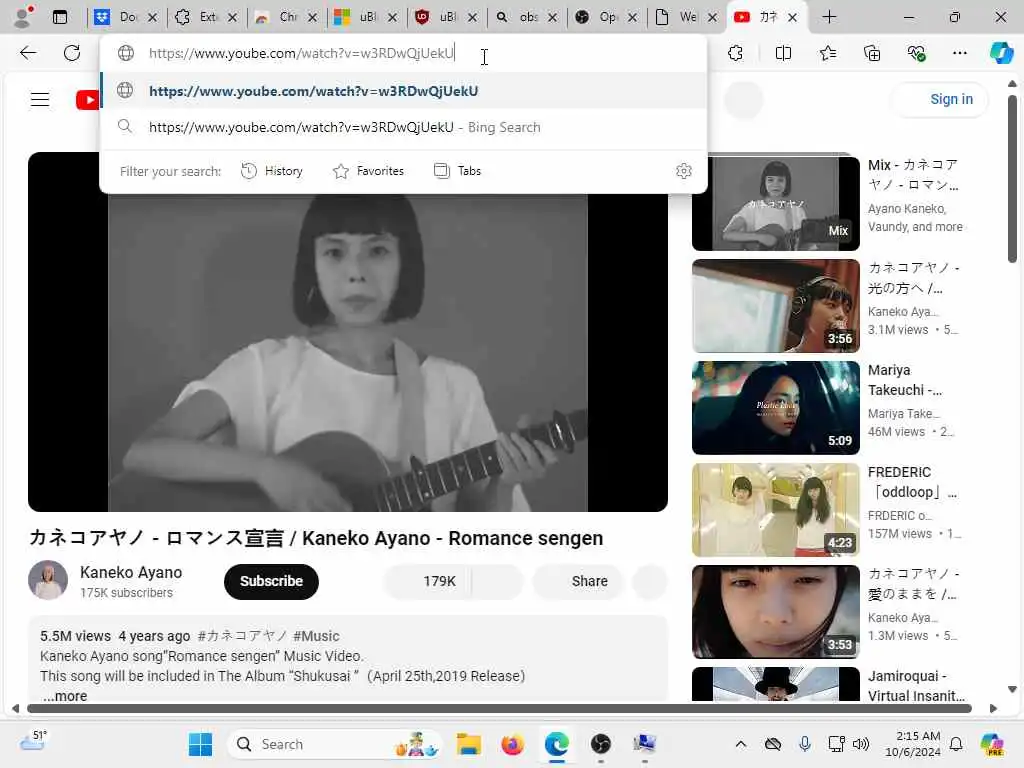Open the Favorites star-list icon in the toolbar
1024x768 pixels.
tap(827, 53)
